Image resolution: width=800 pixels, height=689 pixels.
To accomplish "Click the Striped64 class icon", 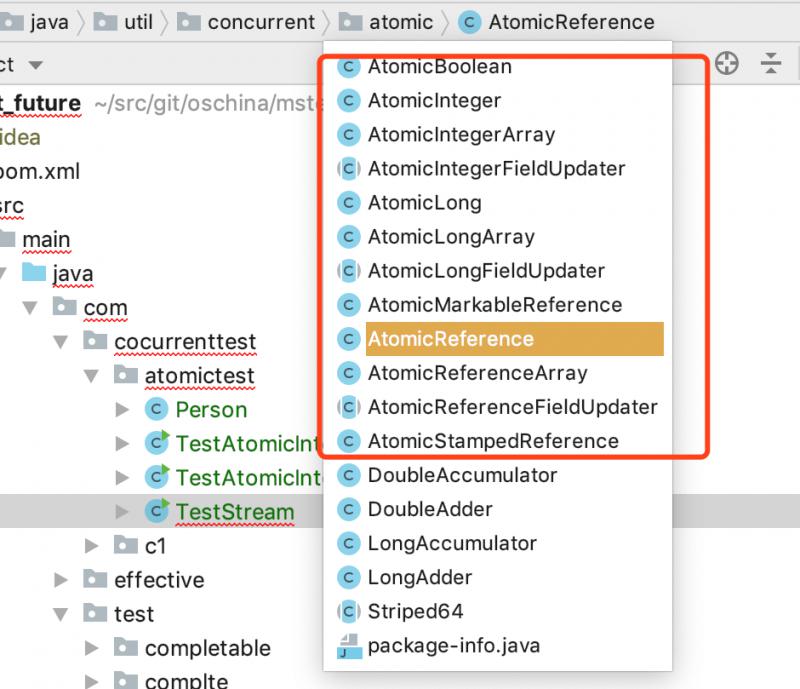I will coord(349,611).
